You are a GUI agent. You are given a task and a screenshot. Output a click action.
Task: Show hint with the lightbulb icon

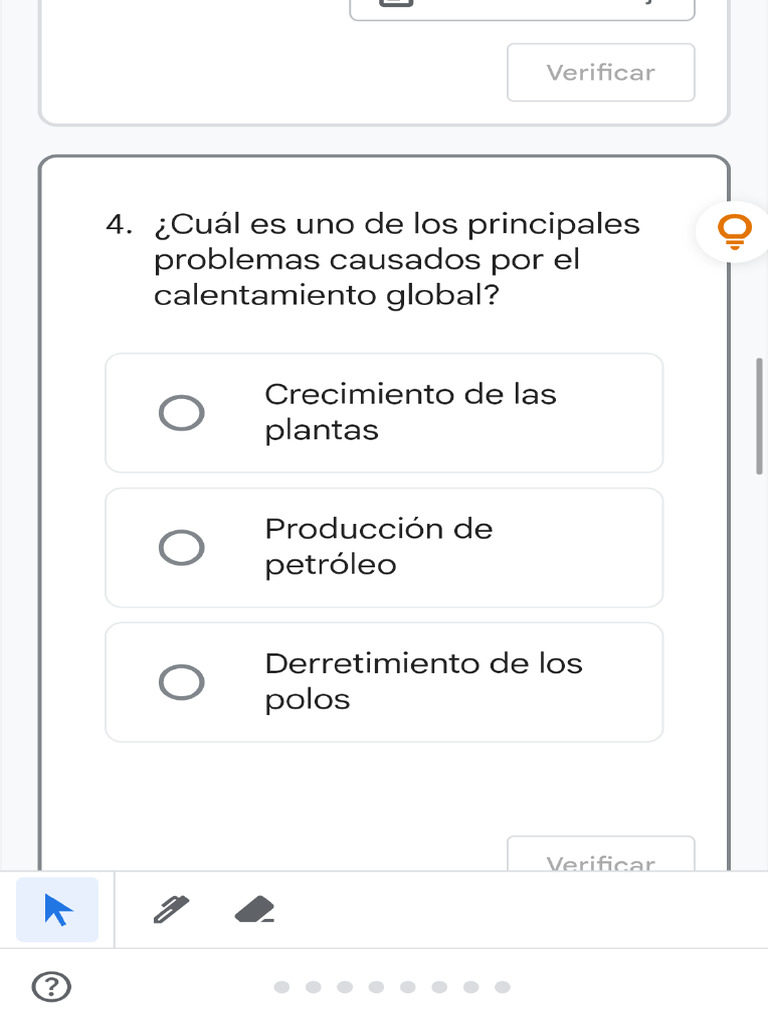tap(735, 232)
